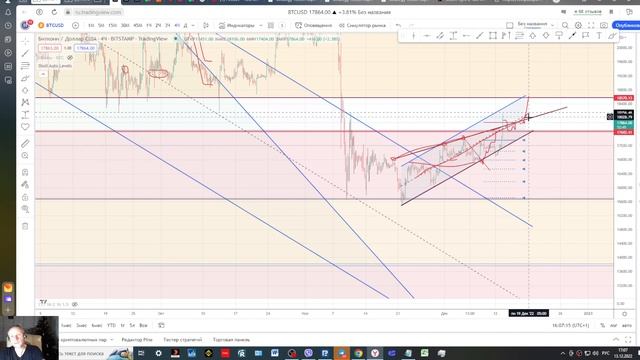Select horizontal line in favorites drawing bar

[x=427, y=36]
